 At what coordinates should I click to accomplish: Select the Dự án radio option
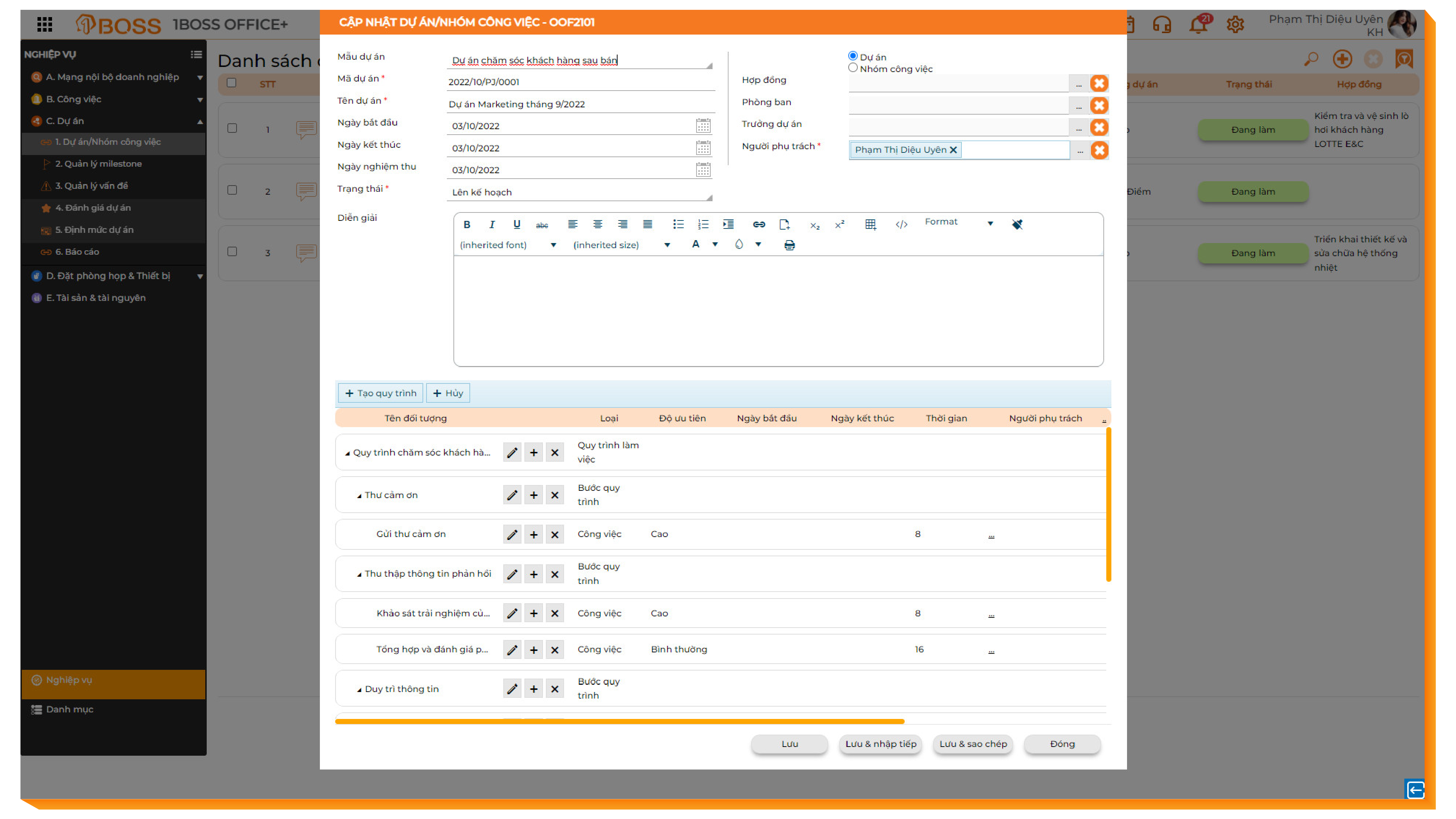pos(853,55)
